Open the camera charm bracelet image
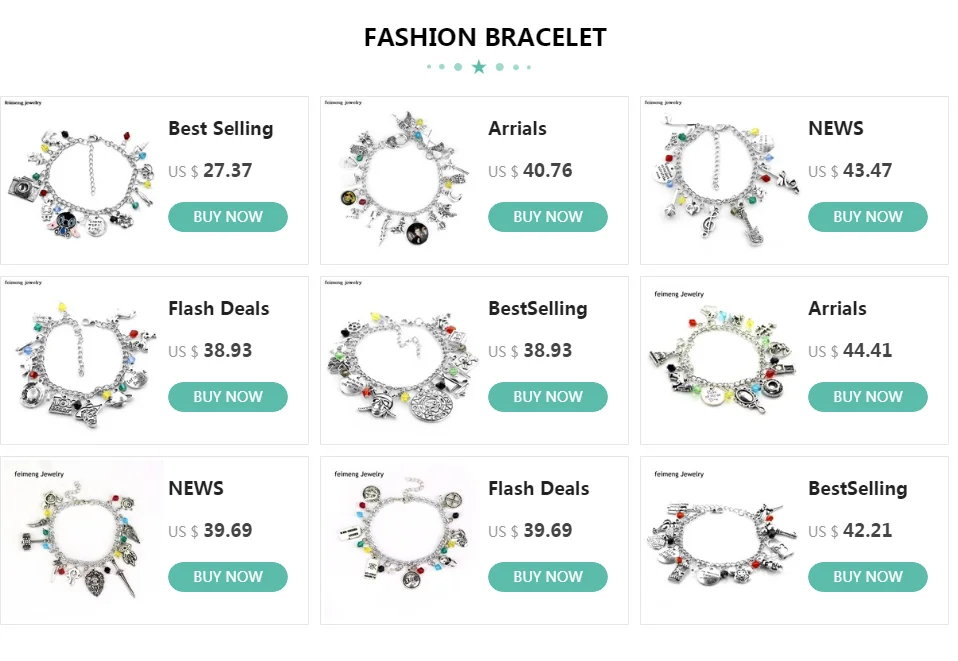 coord(82,180)
